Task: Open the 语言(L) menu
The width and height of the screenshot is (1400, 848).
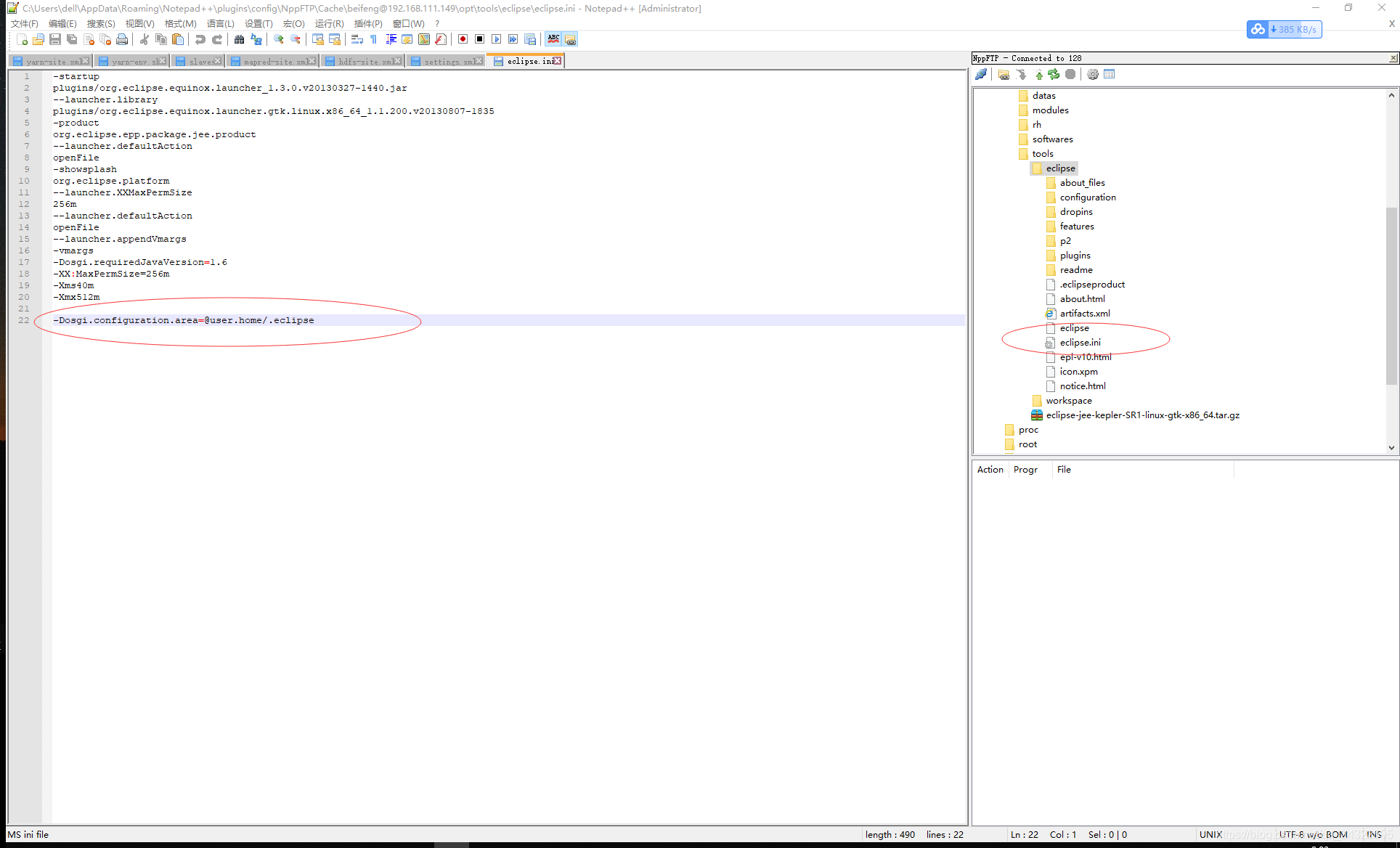Action: point(220,24)
